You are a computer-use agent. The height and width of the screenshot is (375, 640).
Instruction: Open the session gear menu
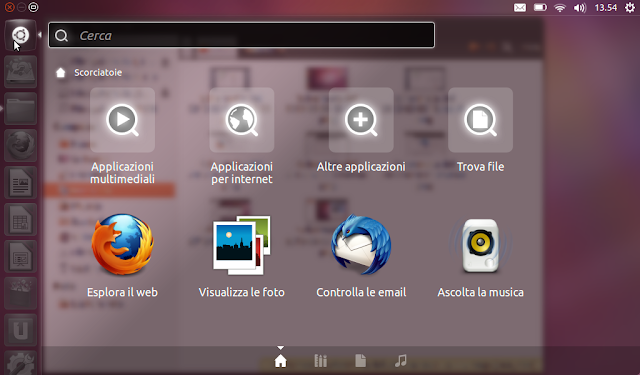coord(630,7)
